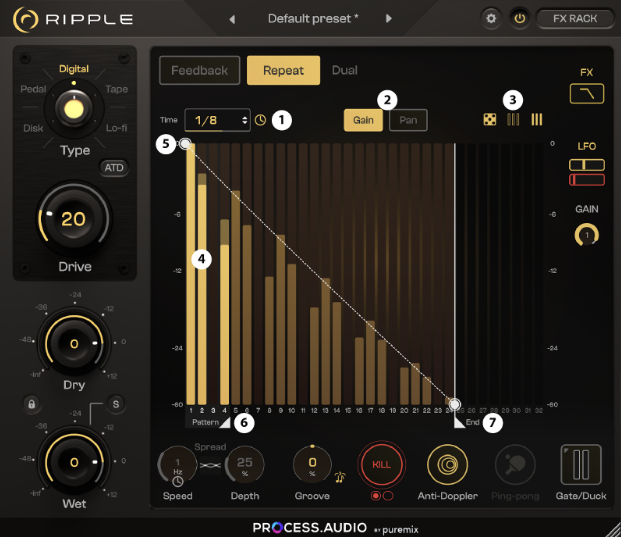621x537 pixels.
Task: Click the Pattern length marker triangle
Action: [x=225, y=423]
